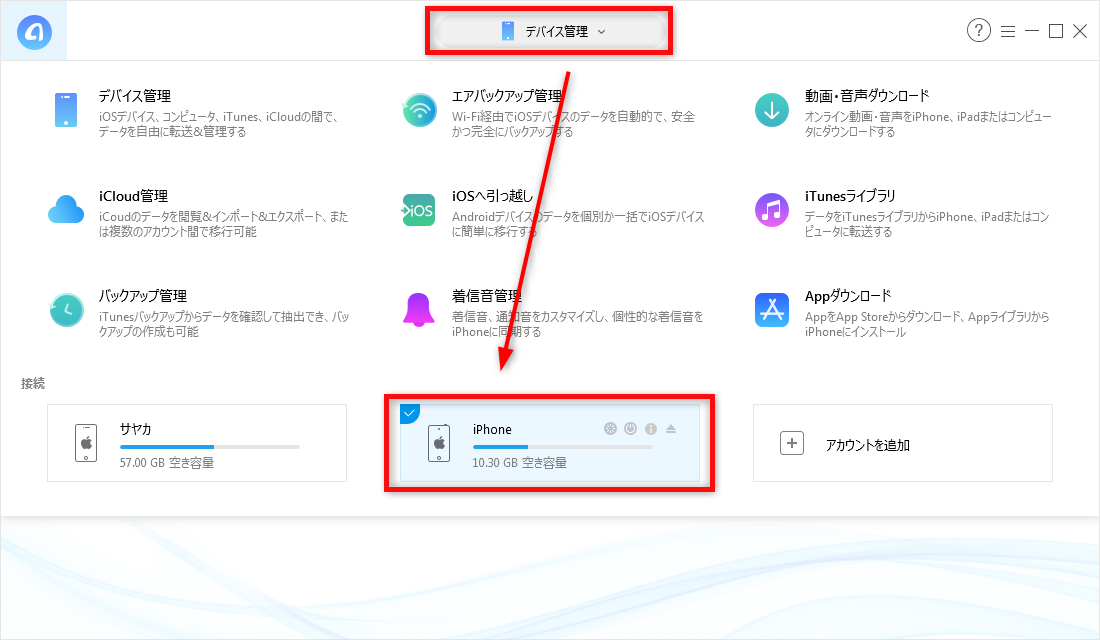This screenshot has width=1100, height=640.
Task: Click the plus icon to add account
Action: point(792,443)
